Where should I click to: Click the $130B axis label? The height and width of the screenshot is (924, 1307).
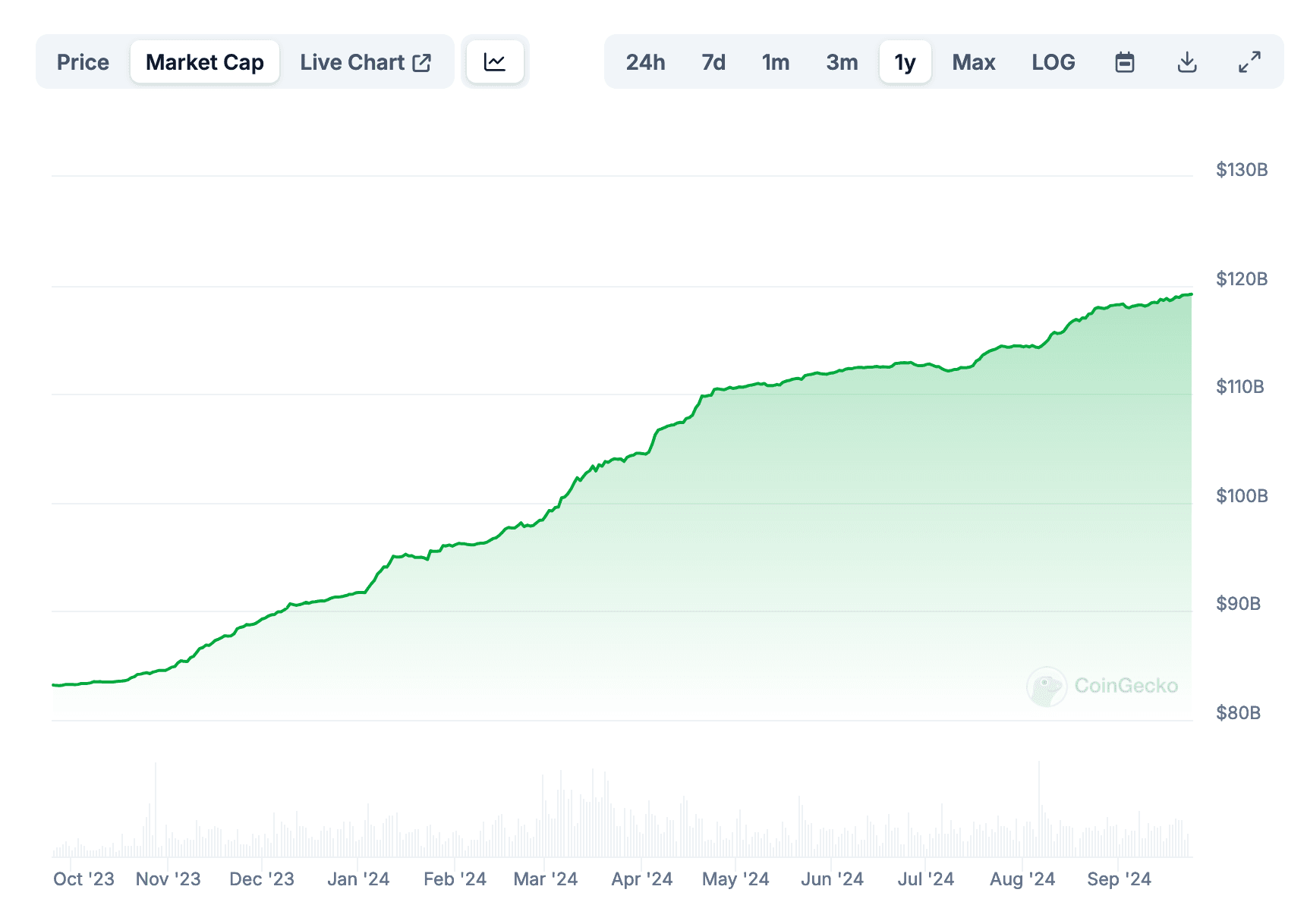[x=1242, y=170]
